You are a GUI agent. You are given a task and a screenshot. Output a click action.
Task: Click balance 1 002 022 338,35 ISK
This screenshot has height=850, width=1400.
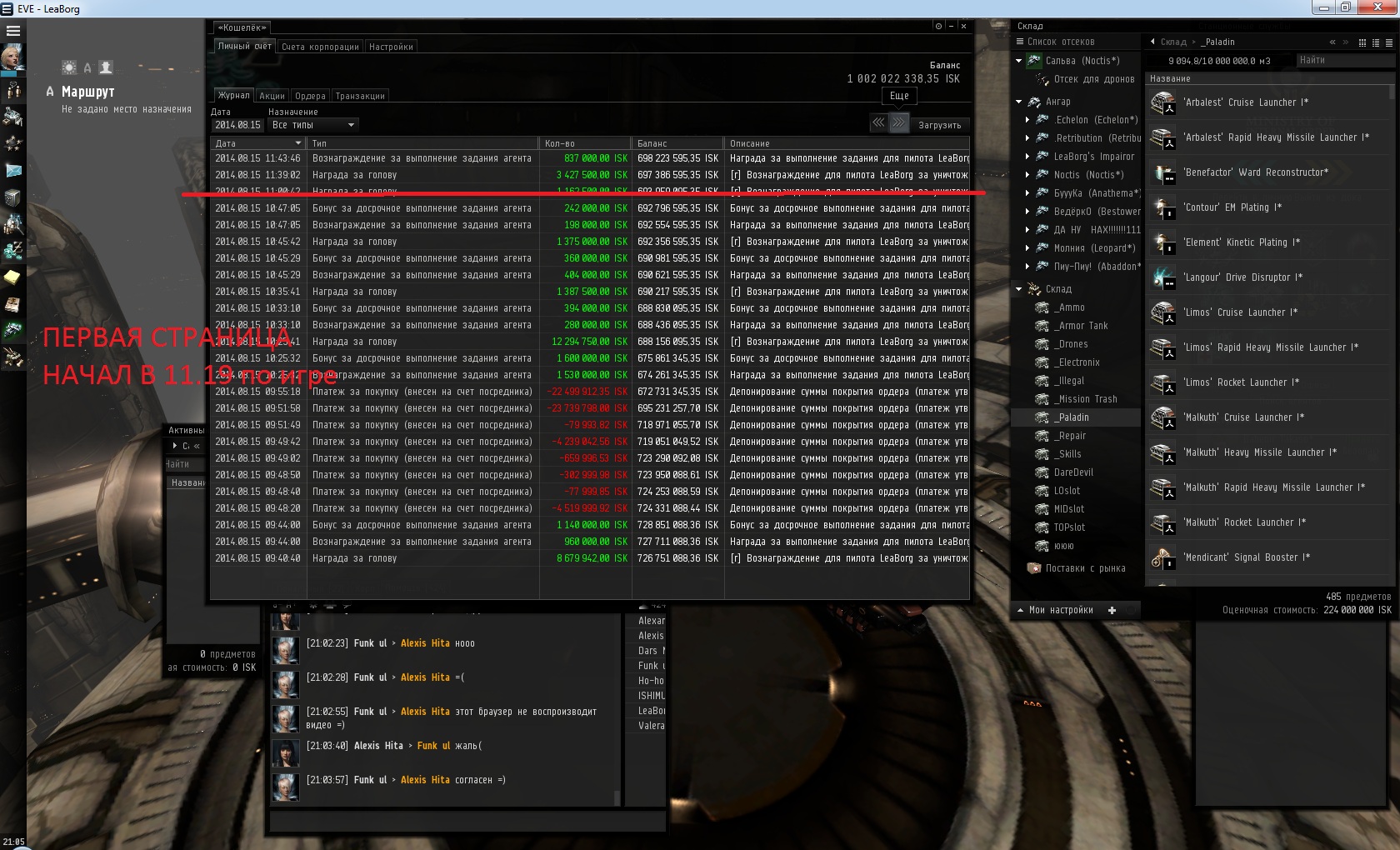903,79
